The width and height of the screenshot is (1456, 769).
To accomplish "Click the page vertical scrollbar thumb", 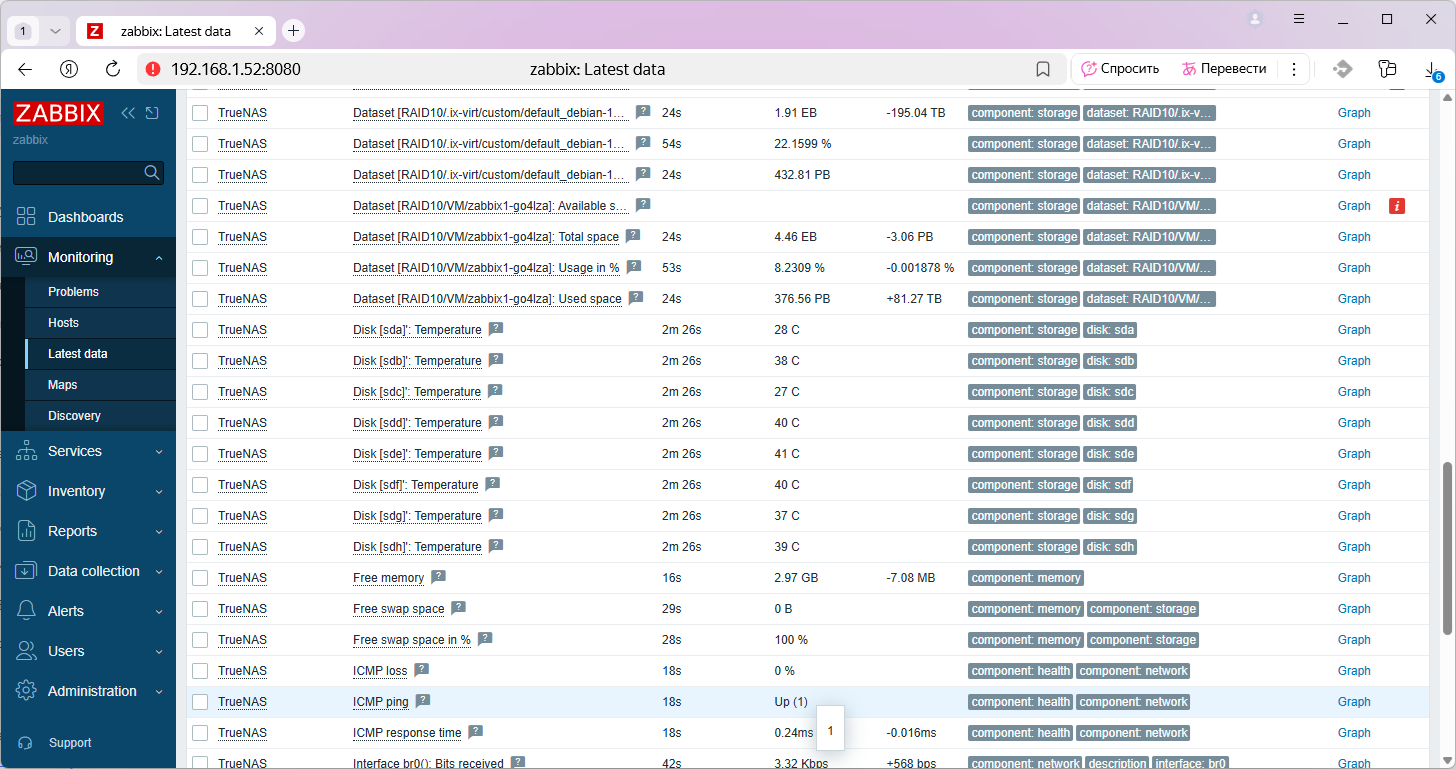I will (x=1447, y=548).
